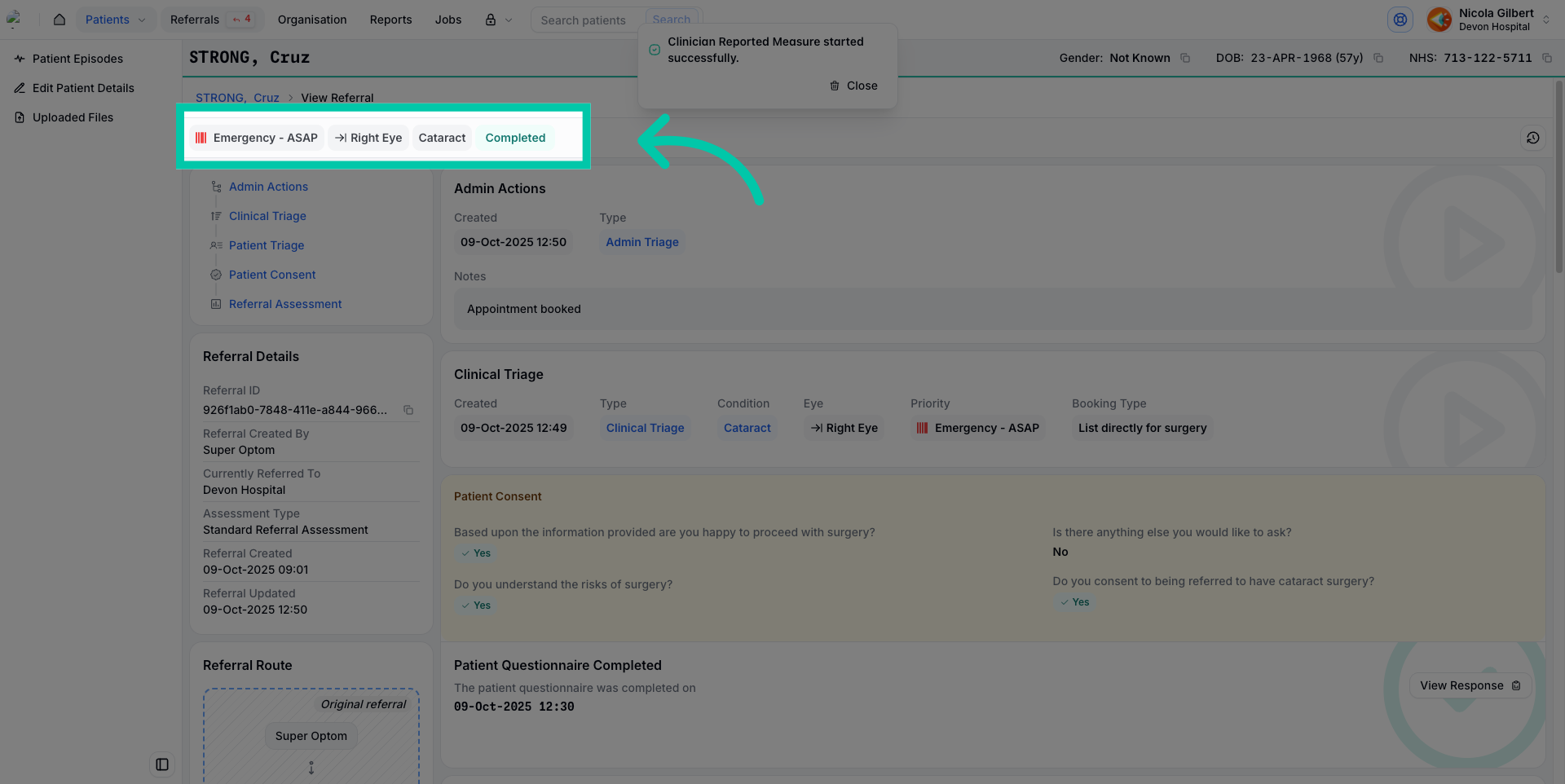Viewport: 1565px width, 784px height.
Task: Click the Clinical Triage type tag
Action: (645, 428)
